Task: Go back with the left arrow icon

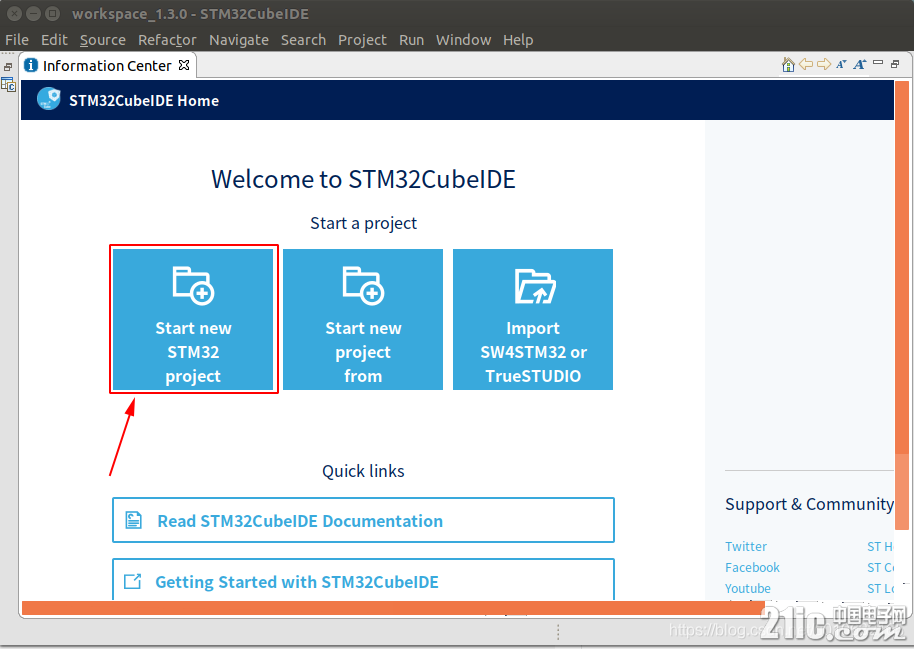Action: point(806,64)
